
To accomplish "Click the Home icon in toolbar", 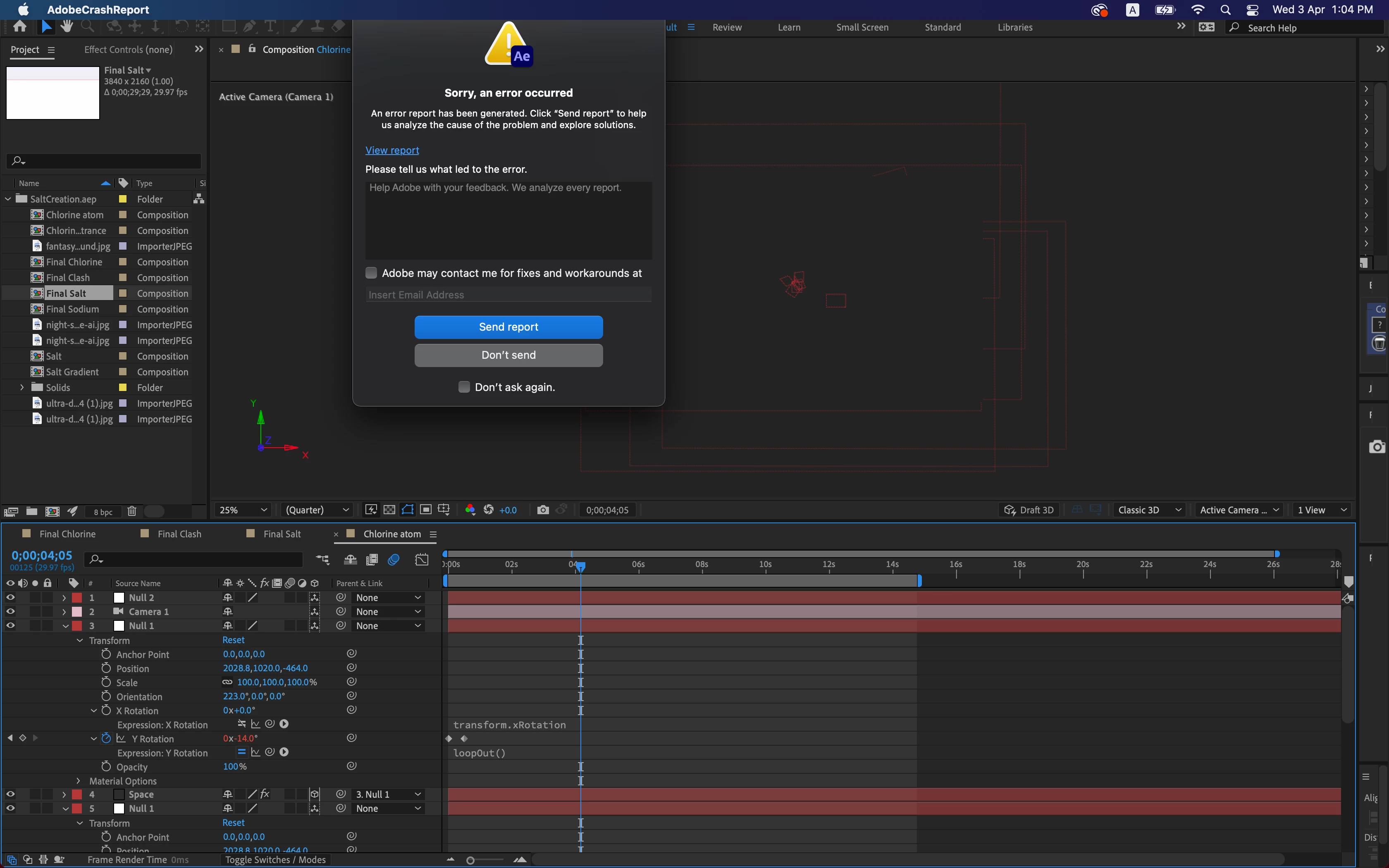I will (x=19, y=26).
